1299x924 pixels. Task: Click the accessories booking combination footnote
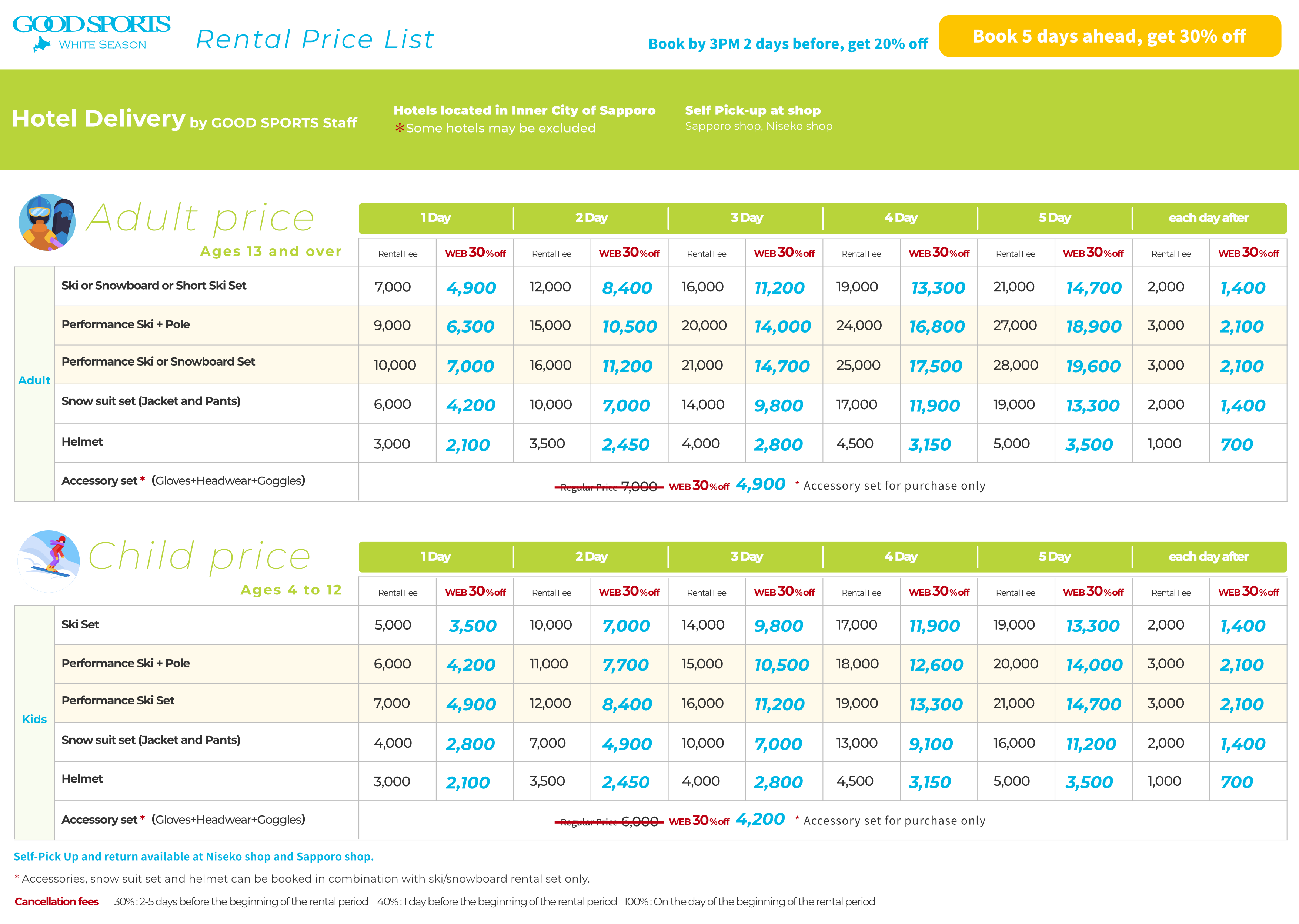(302, 879)
